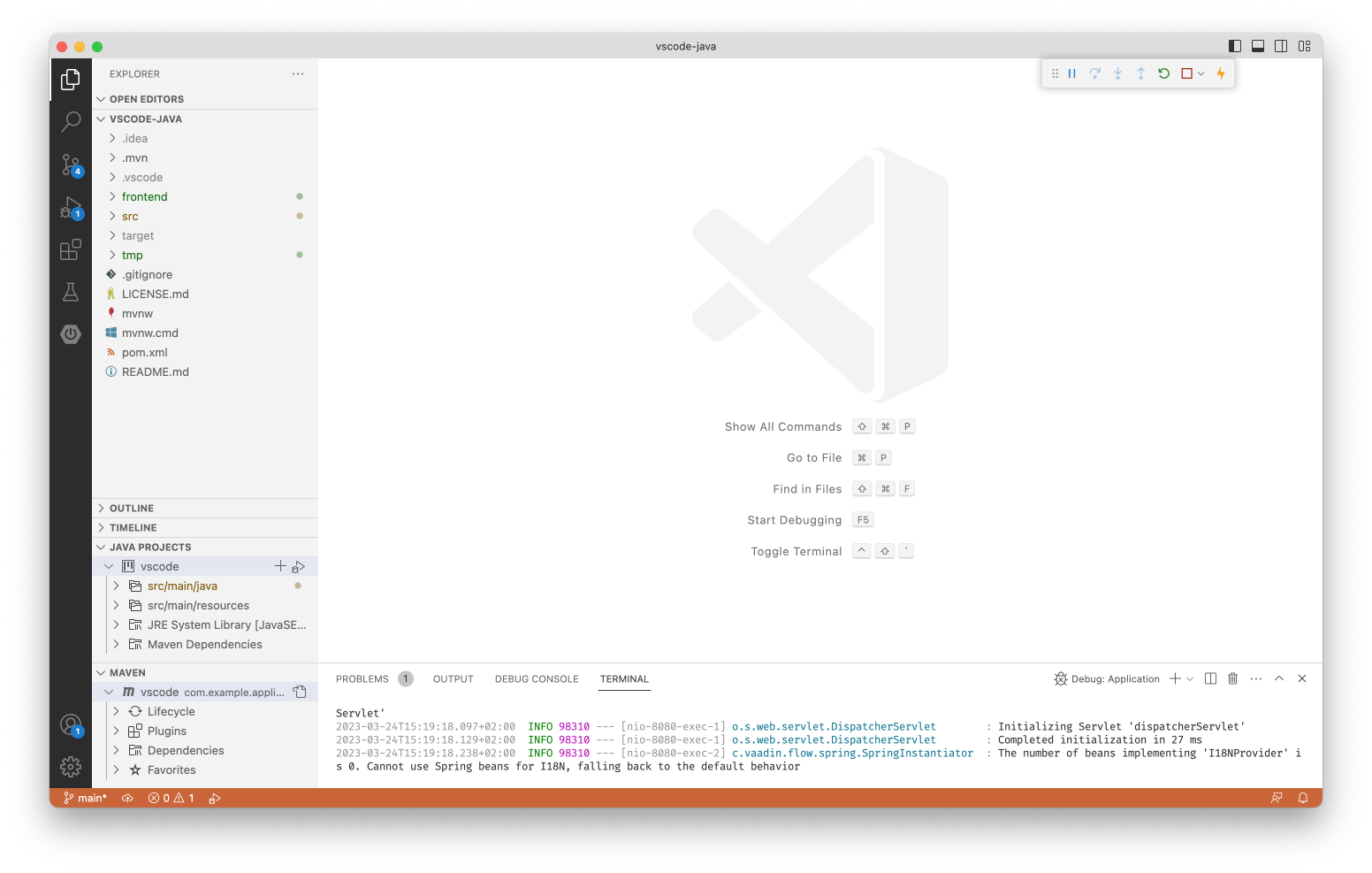Viewport: 1372px width, 873px height.
Task: Collapse the MAVEN section
Action: coord(205,673)
